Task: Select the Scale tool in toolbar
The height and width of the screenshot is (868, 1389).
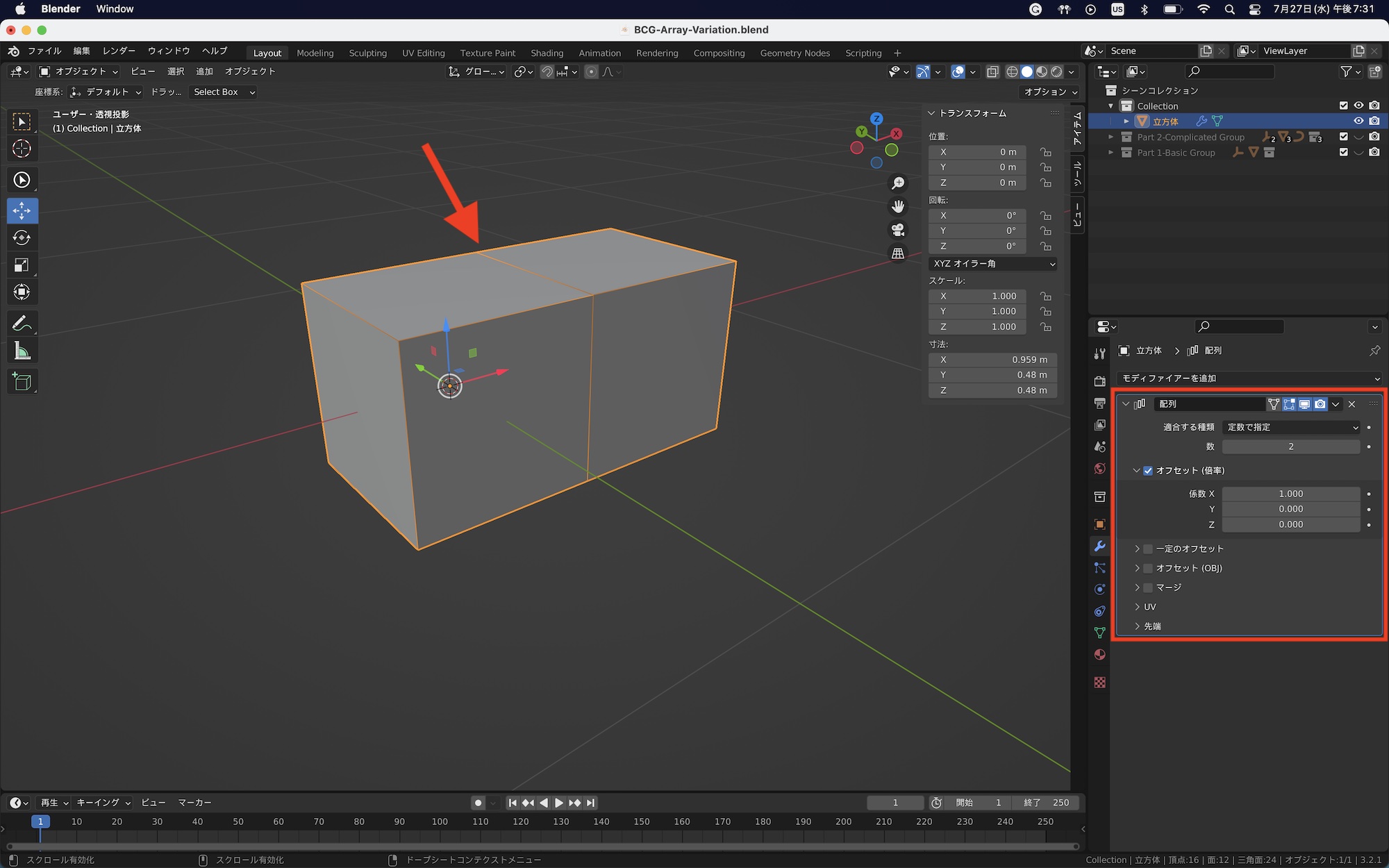Action: point(22,265)
